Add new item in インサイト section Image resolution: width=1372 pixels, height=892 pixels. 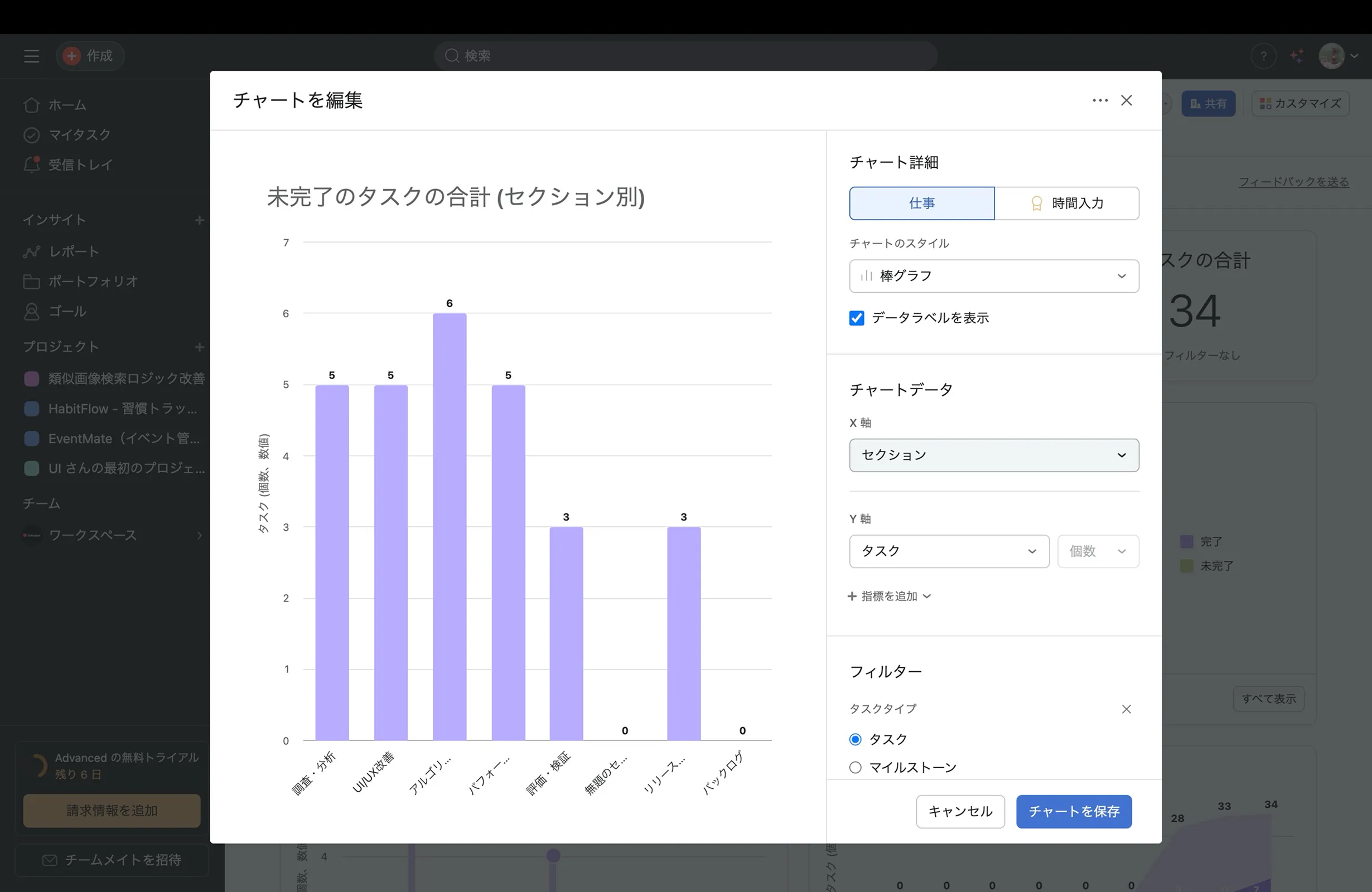tap(200, 220)
